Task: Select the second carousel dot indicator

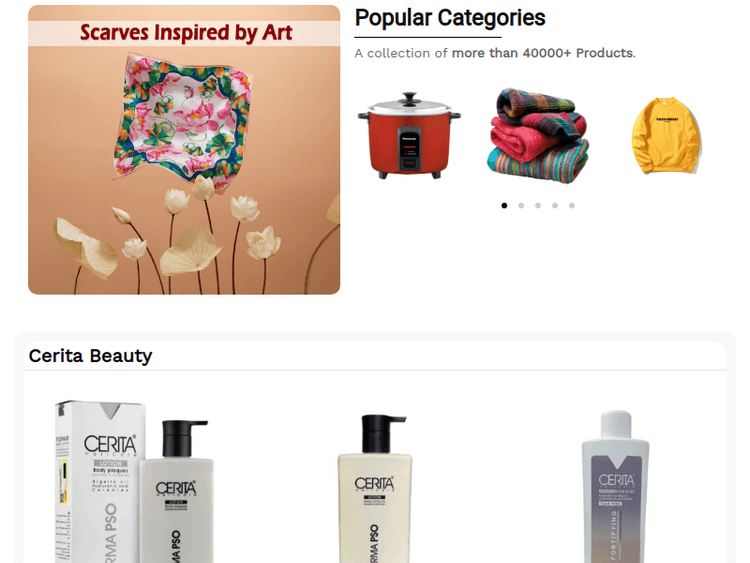Action: (x=521, y=206)
